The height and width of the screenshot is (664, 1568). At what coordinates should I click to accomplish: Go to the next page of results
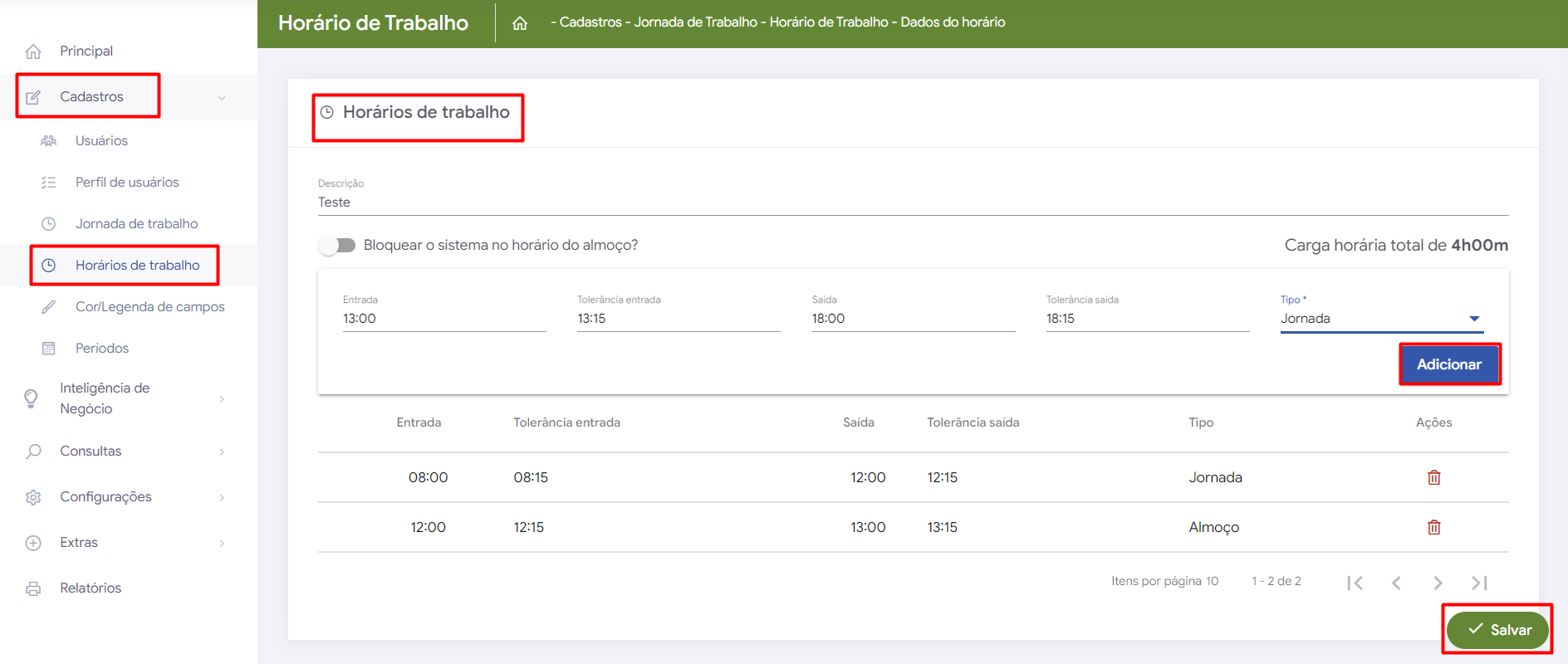(x=1438, y=583)
